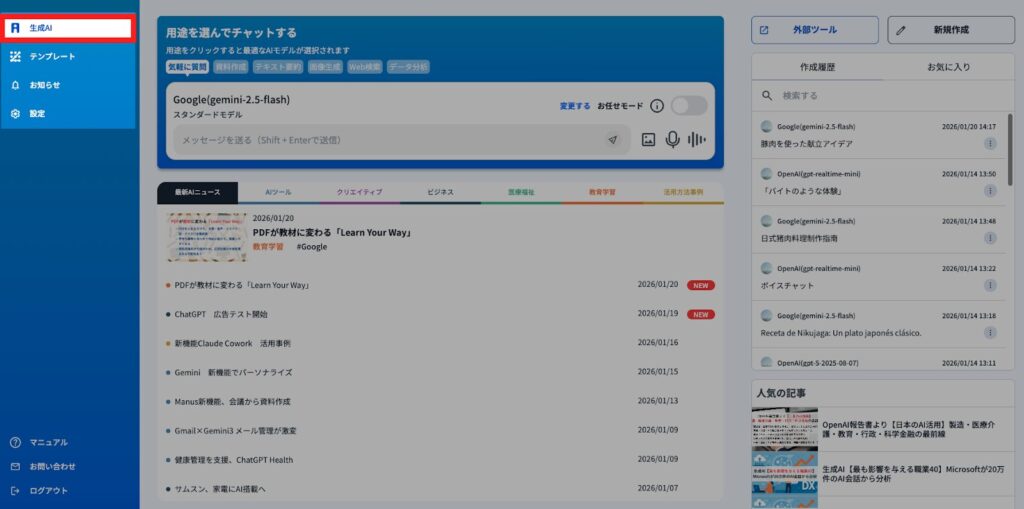Click the send message paper plane icon
The height and width of the screenshot is (509, 1024).
click(613, 140)
